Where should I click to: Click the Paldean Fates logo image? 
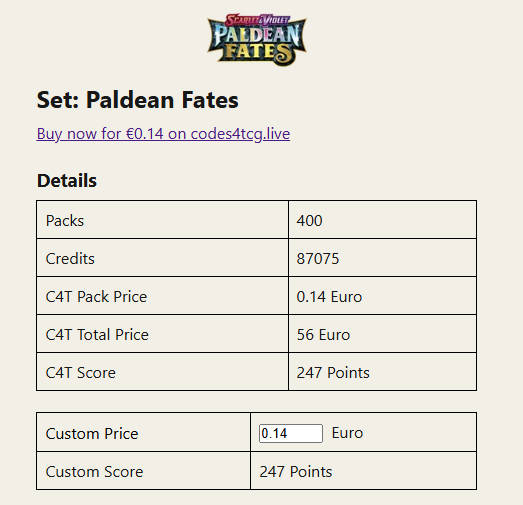pyautogui.click(x=257, y=40)
